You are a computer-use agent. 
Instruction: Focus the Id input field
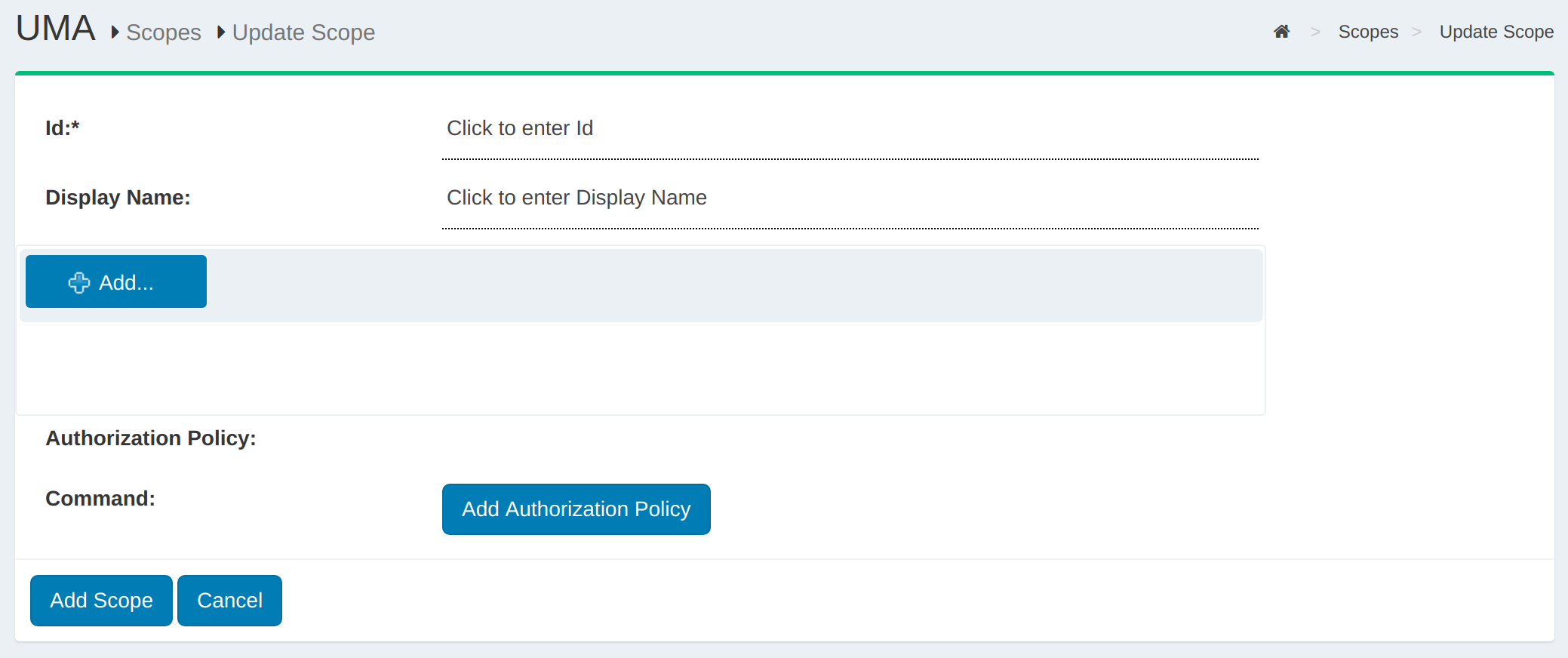pos(850,129)
